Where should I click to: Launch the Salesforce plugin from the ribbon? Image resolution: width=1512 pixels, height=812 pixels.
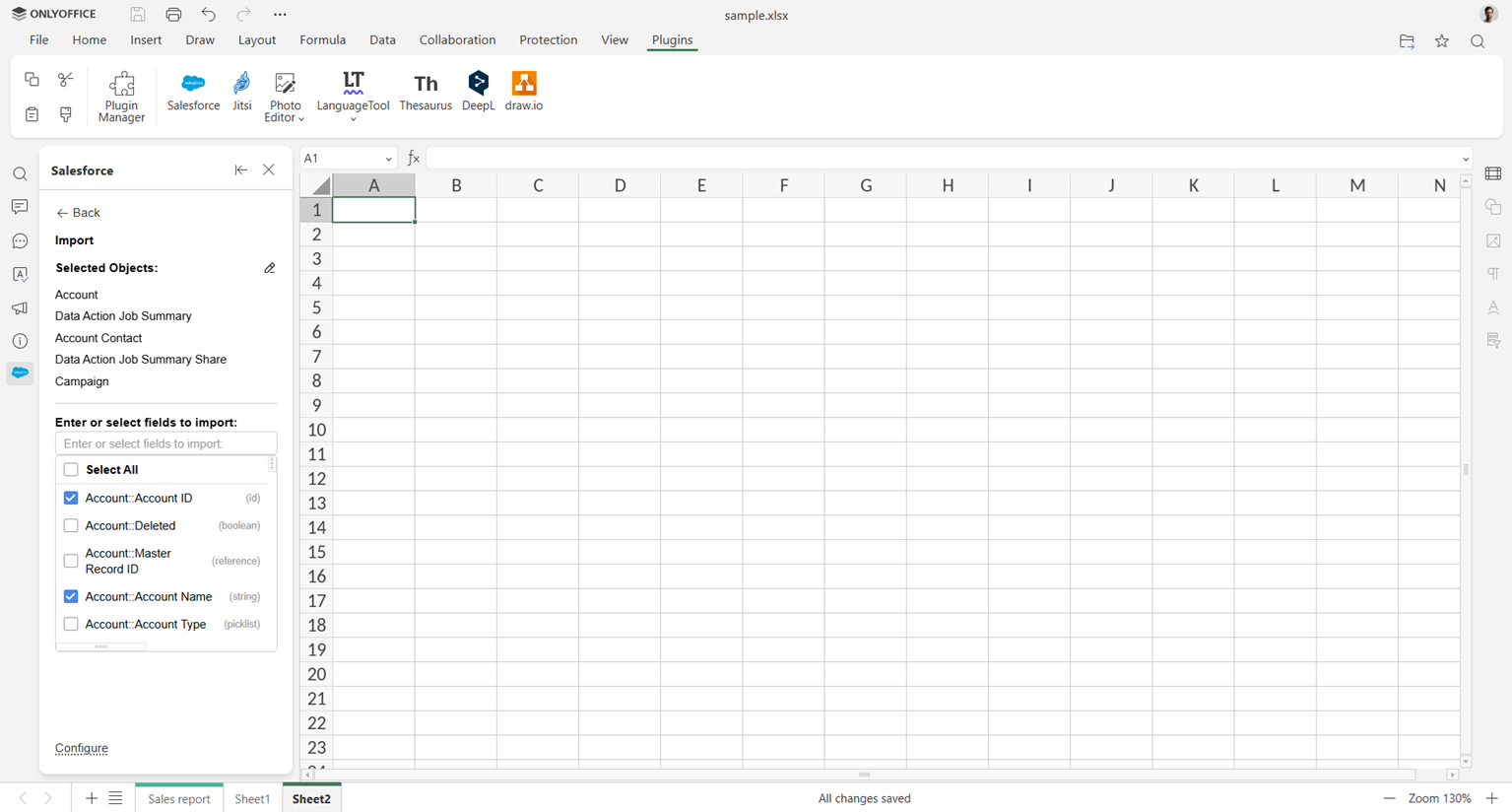coord(193,92)
